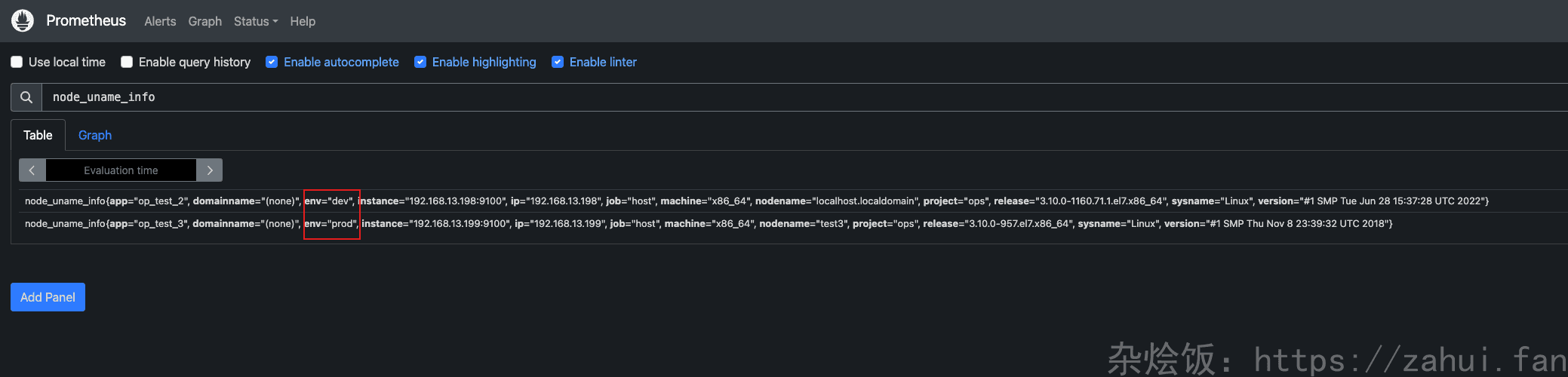1568x377 pixels.
Task: Expand the Status dropdown menu
Action: (x=255, y=21)
